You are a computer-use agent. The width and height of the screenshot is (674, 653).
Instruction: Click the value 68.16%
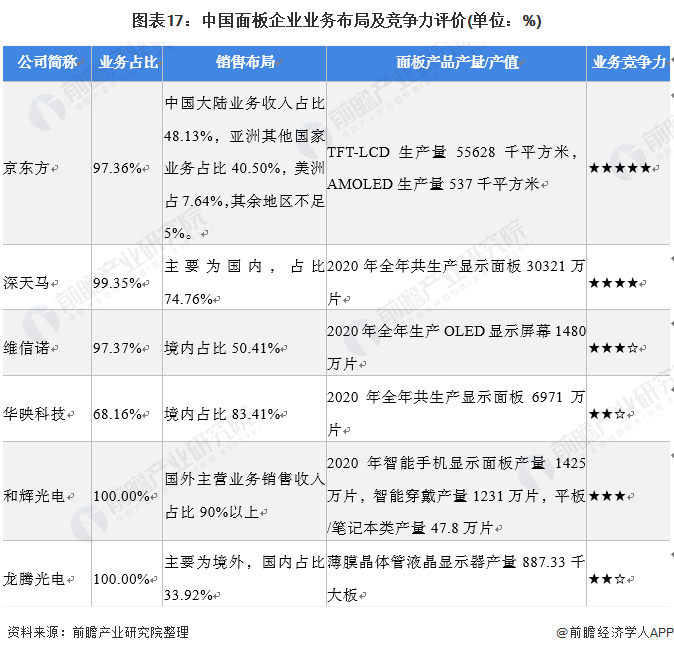(x=117, y=414)
